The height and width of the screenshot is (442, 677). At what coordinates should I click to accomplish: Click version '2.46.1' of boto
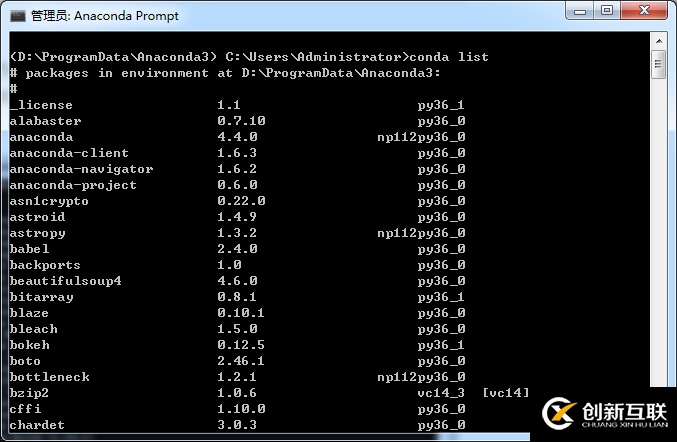click(240, 361)
